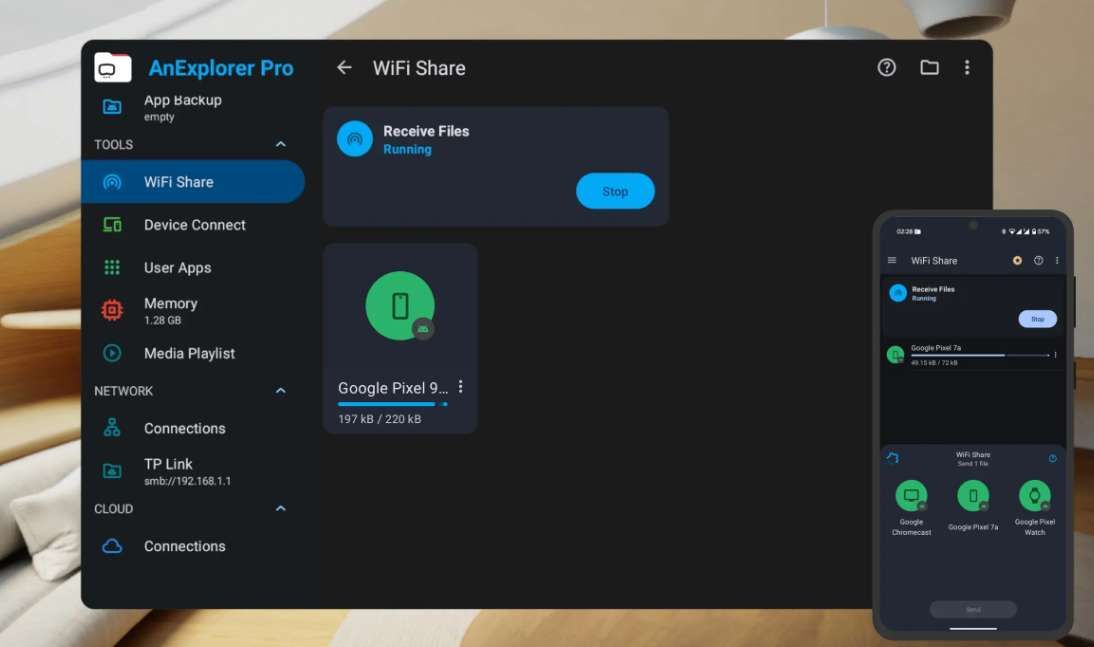The image size is (1094, 647).
Task: Select Media Playlist in sidebar
Action: pos(189,353)
